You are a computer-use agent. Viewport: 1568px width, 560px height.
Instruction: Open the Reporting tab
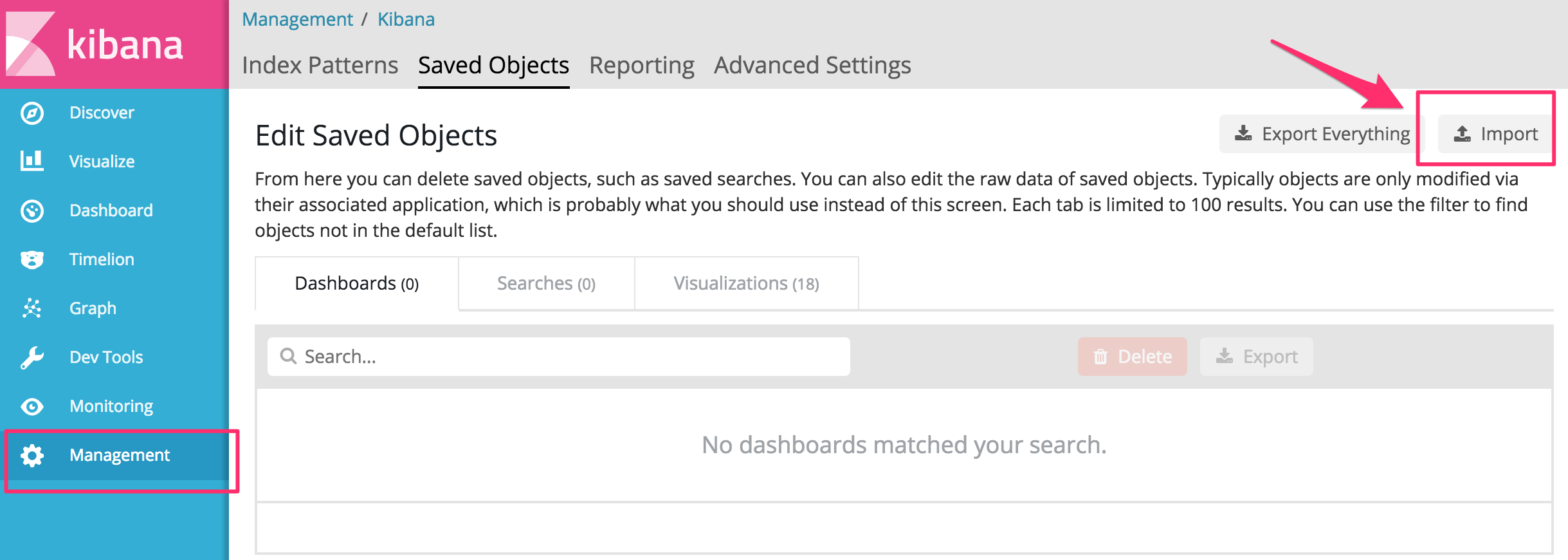[641, 66]
